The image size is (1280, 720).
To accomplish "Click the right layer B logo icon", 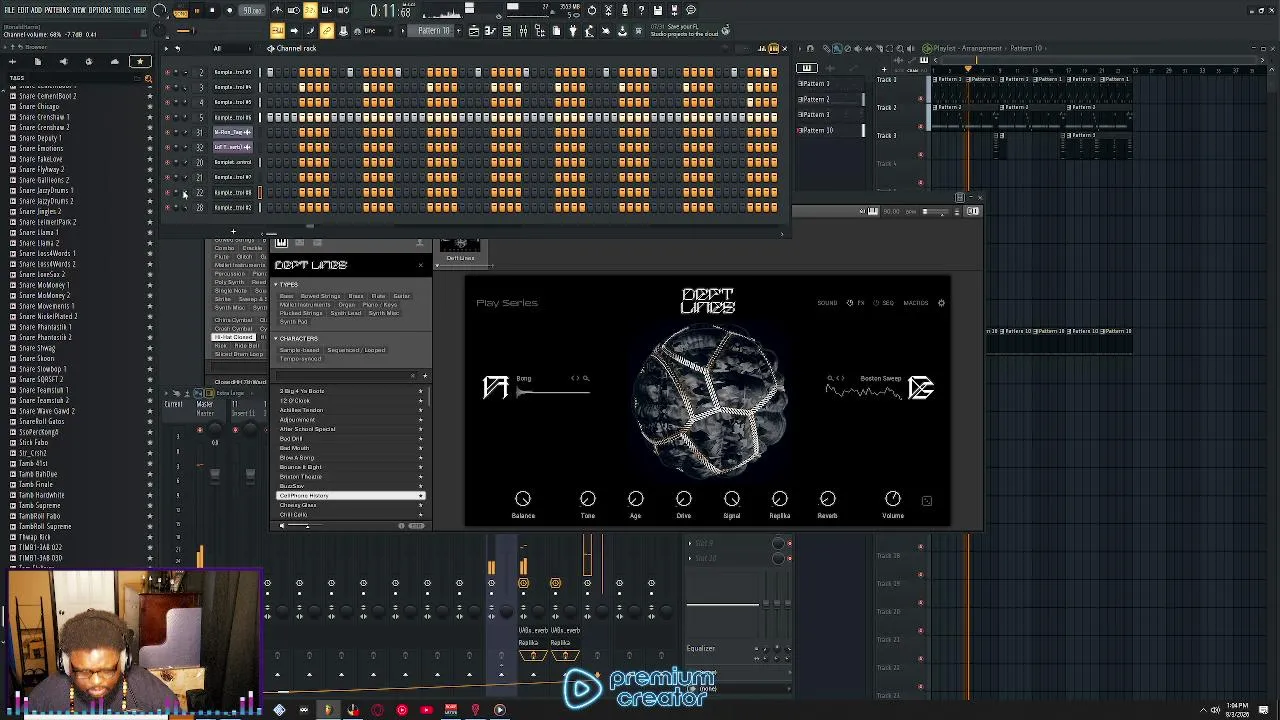I will [921, 387].
